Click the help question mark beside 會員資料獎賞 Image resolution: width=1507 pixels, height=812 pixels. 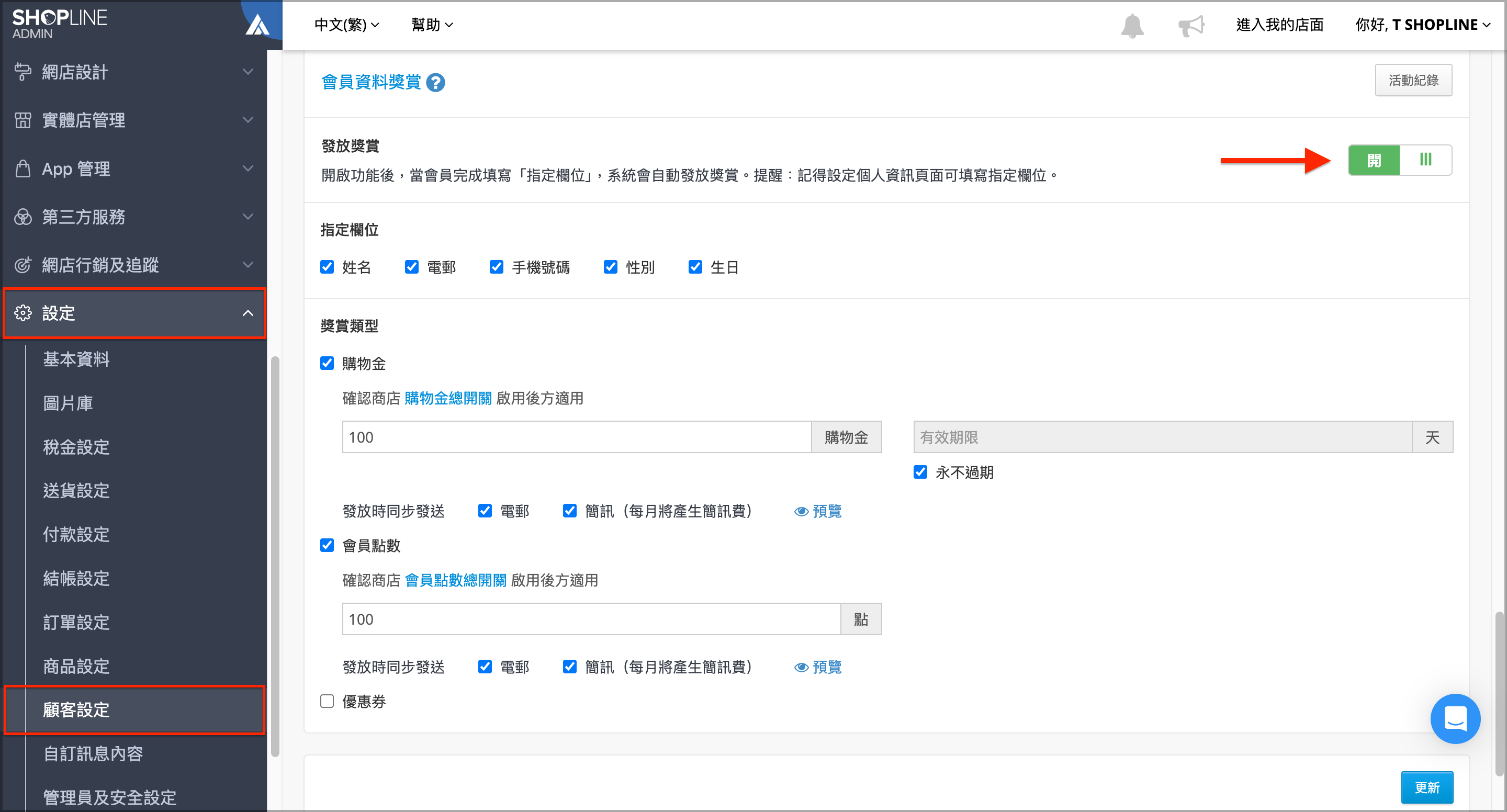pyautogui.click(x=435, y=83)
